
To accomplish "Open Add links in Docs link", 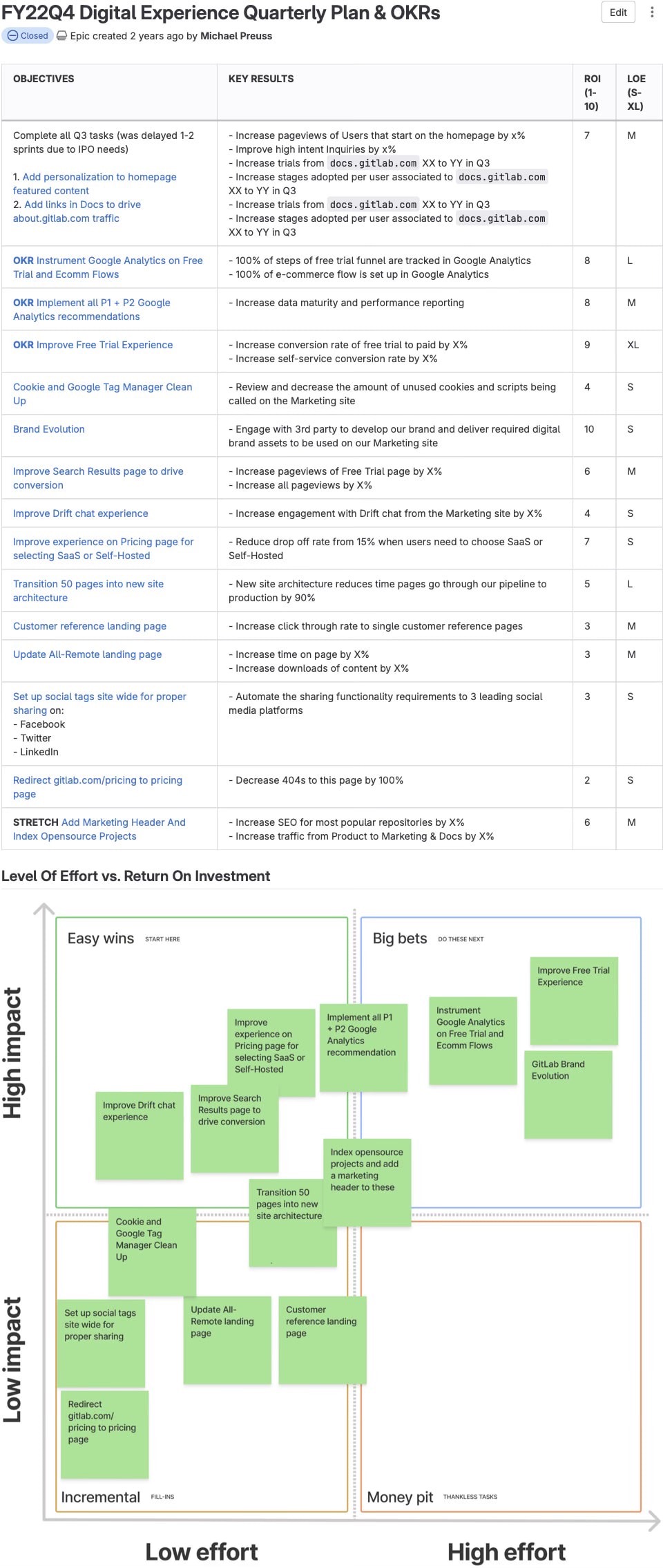I will 82,205.
